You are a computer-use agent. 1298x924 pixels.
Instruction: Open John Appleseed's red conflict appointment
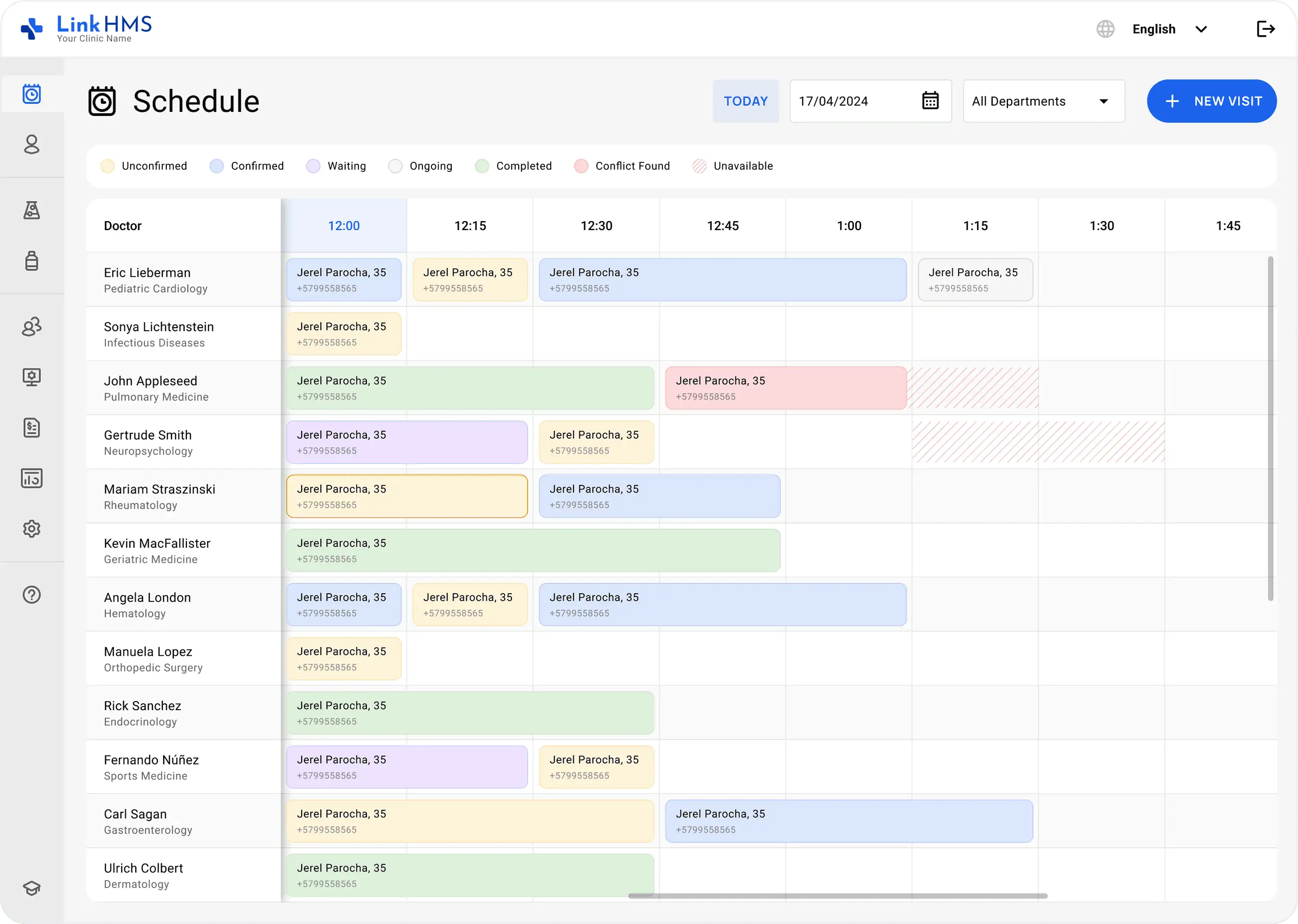[785, 389]
